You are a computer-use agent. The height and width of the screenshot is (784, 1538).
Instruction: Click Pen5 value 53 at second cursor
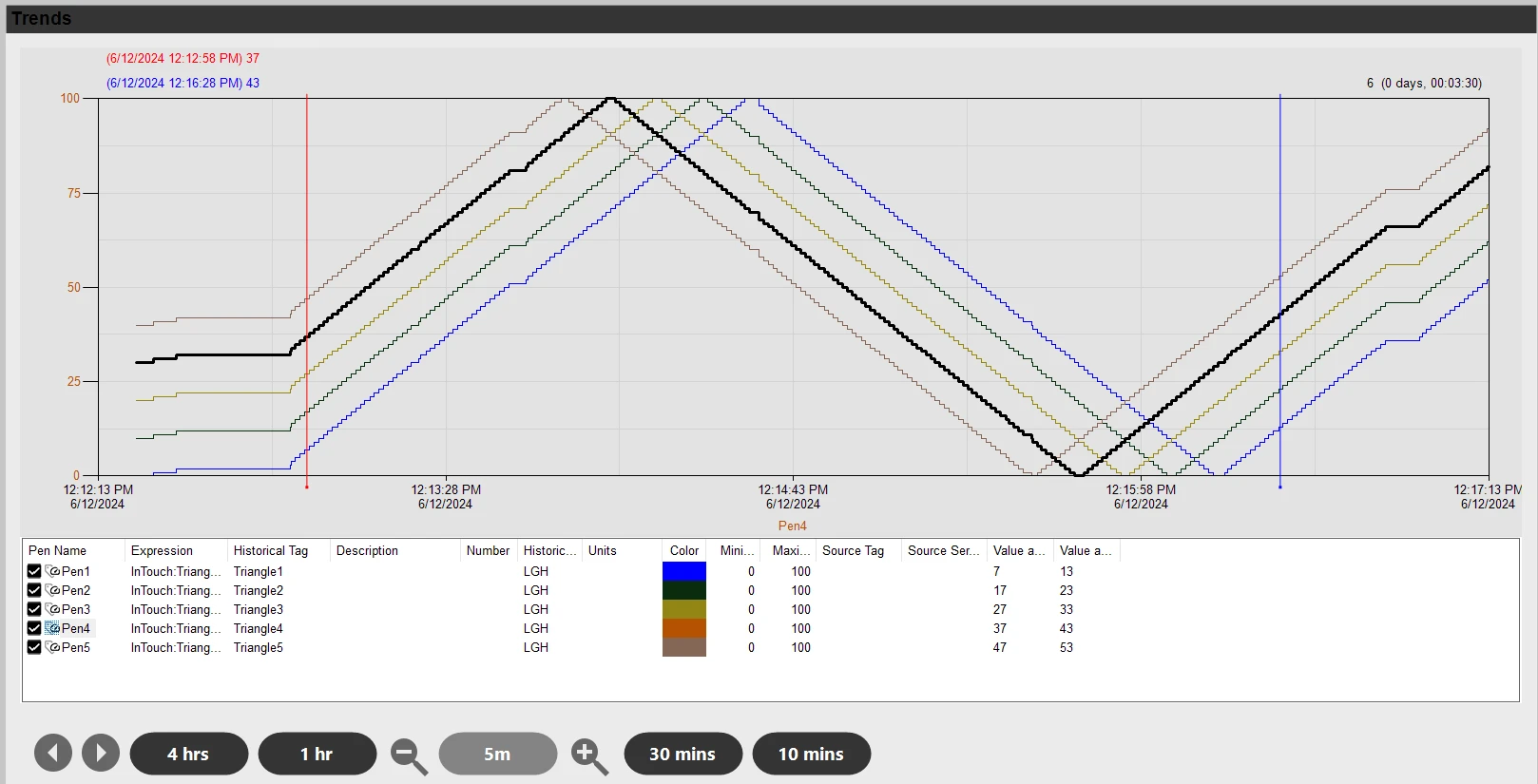(1067, 647)
